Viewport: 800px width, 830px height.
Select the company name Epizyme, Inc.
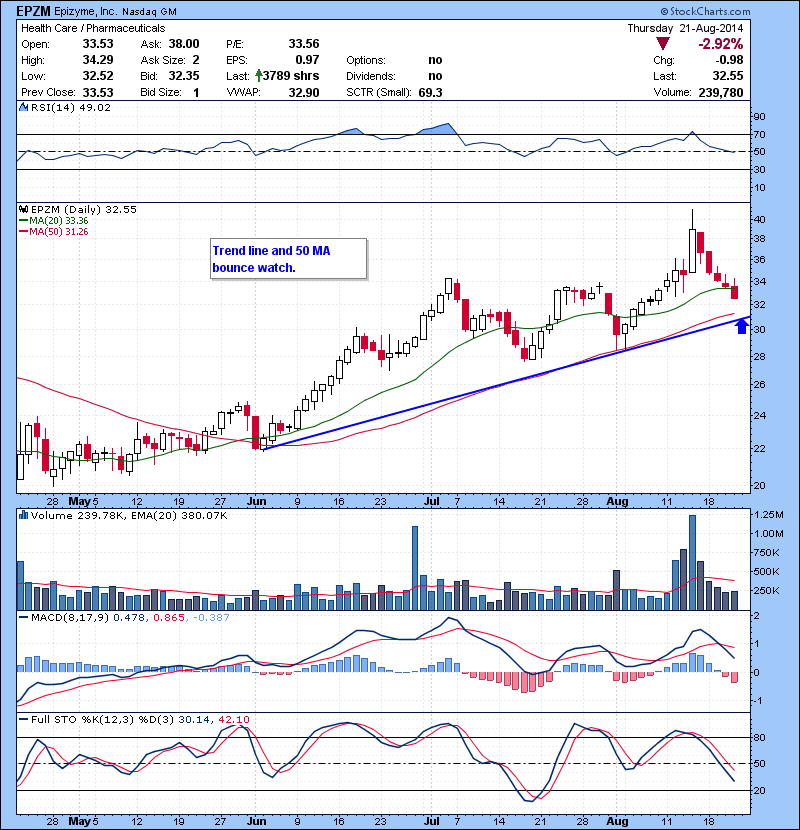tap(86, 12)
